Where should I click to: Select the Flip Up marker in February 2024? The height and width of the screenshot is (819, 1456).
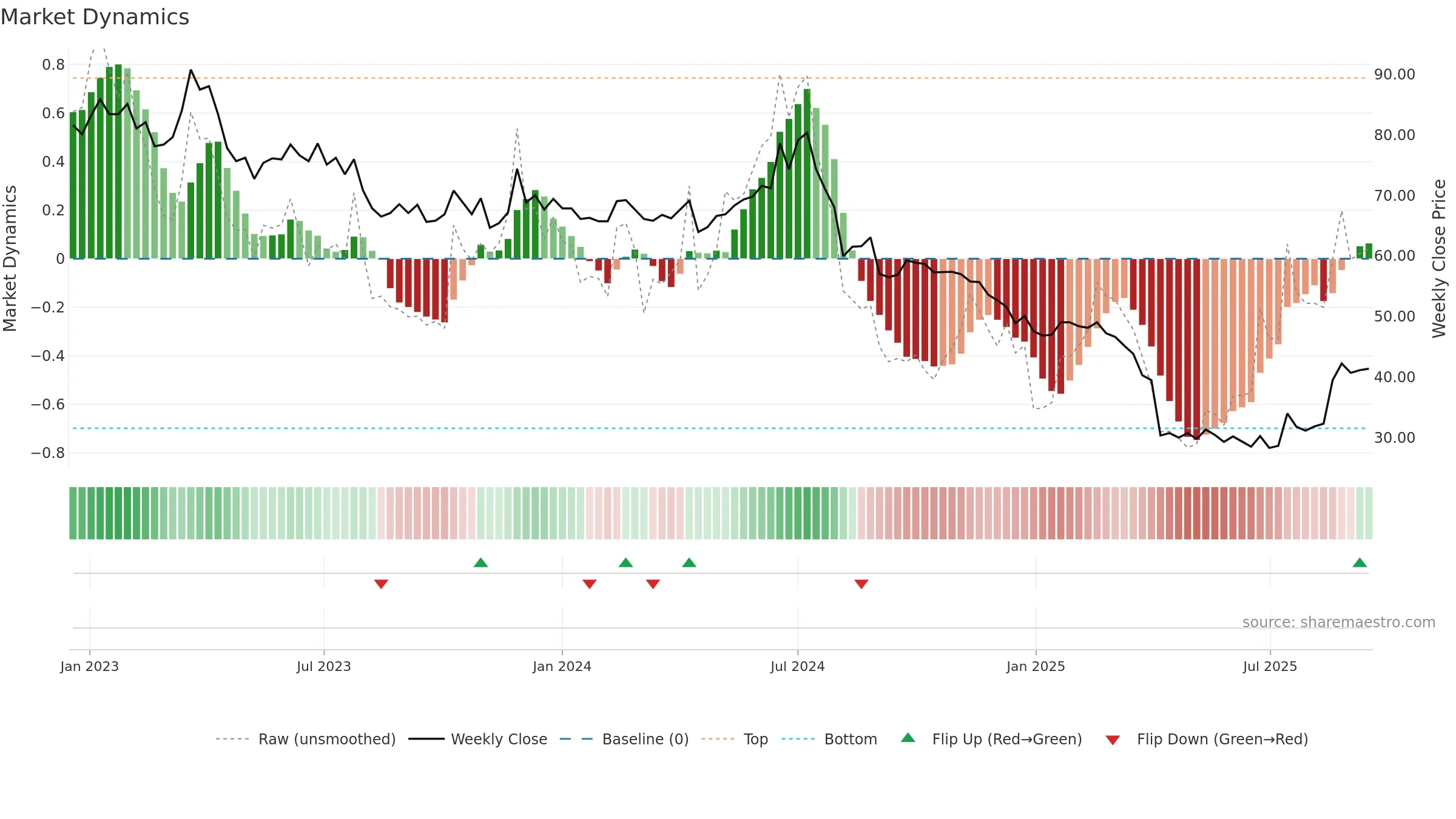point(626,562)
